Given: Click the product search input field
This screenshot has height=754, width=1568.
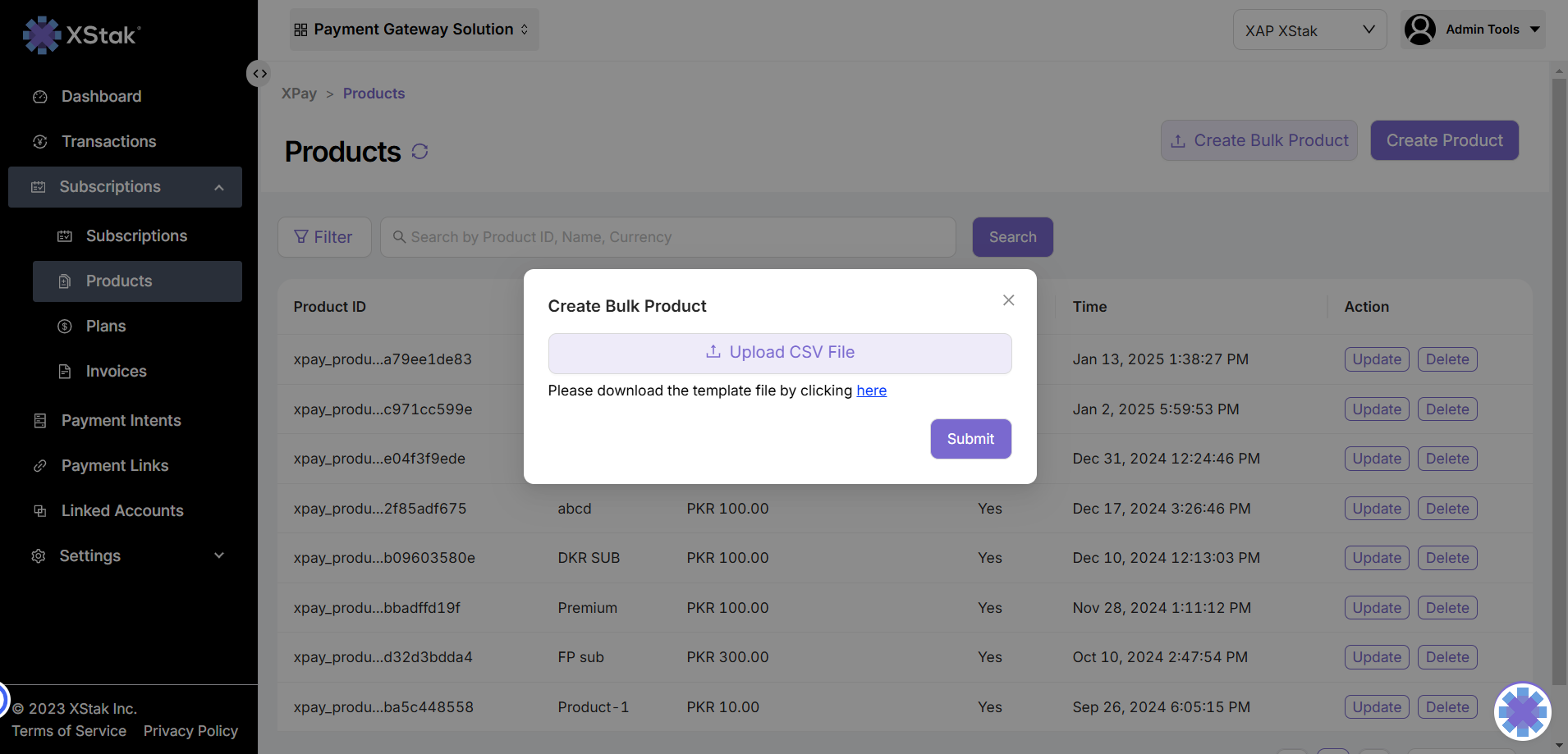Looking at the screenshot, I should [667, 237].
